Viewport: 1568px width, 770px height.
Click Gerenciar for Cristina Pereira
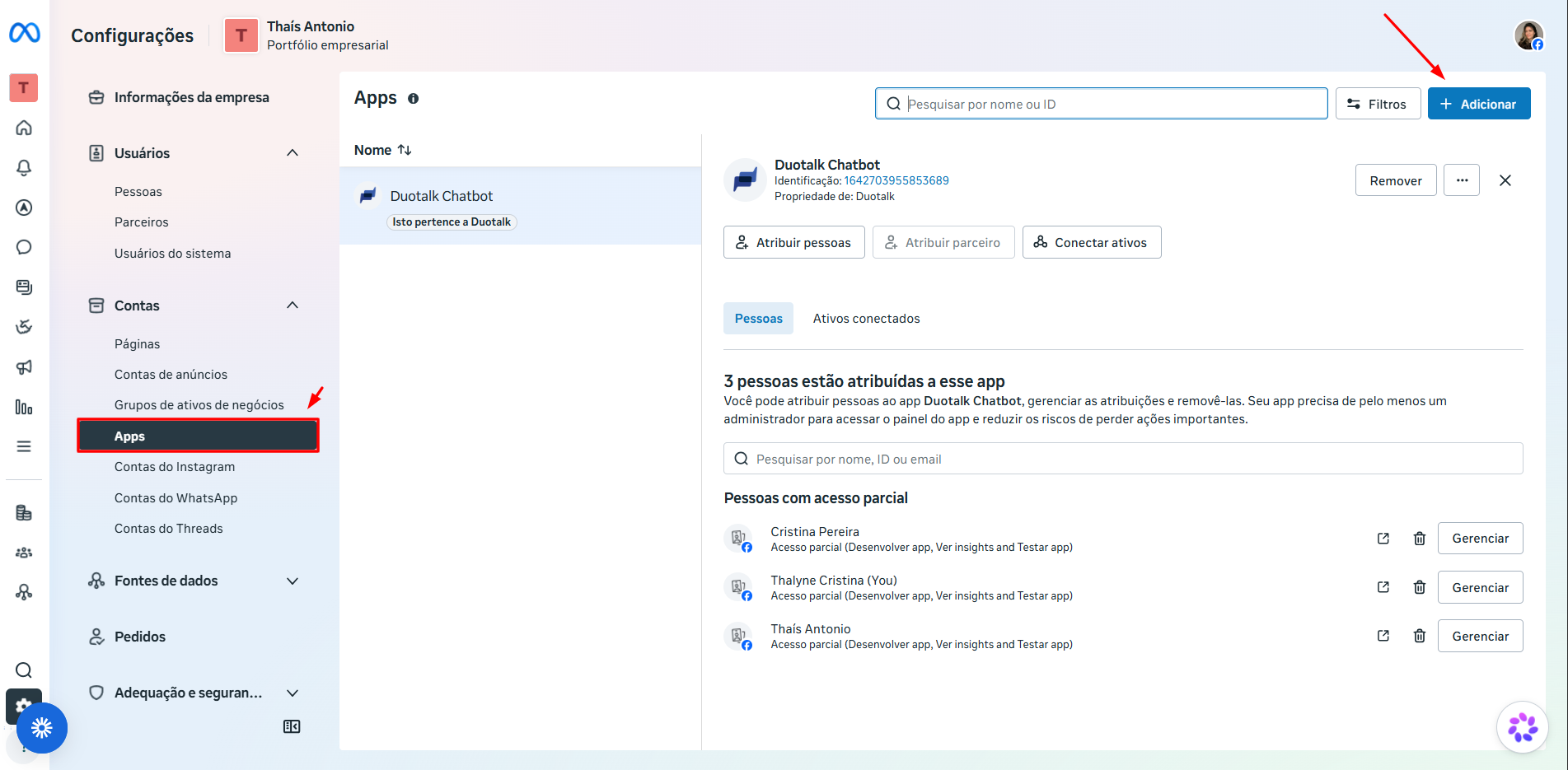1481,539
